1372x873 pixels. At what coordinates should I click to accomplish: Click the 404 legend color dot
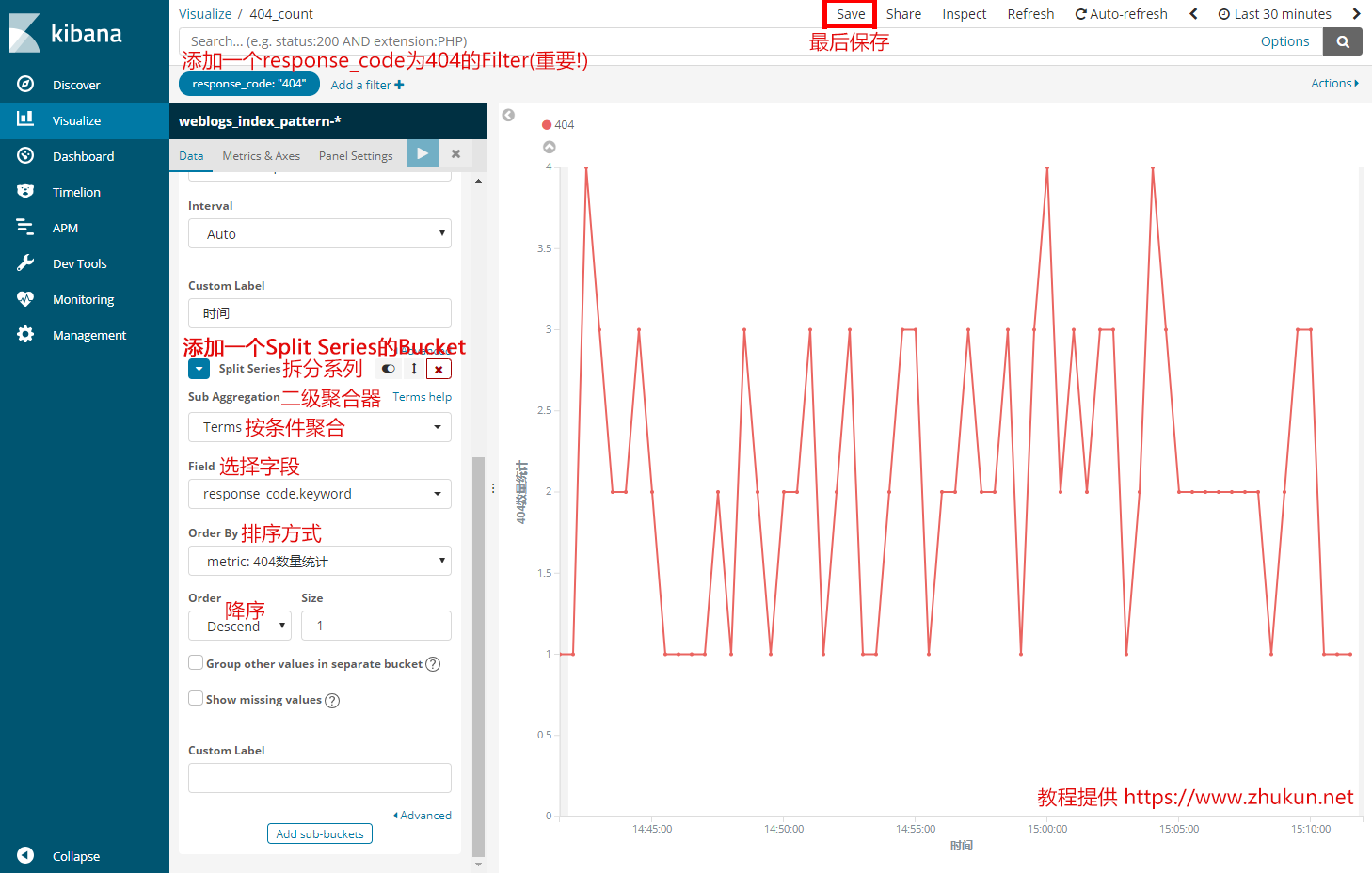(547, 124)
